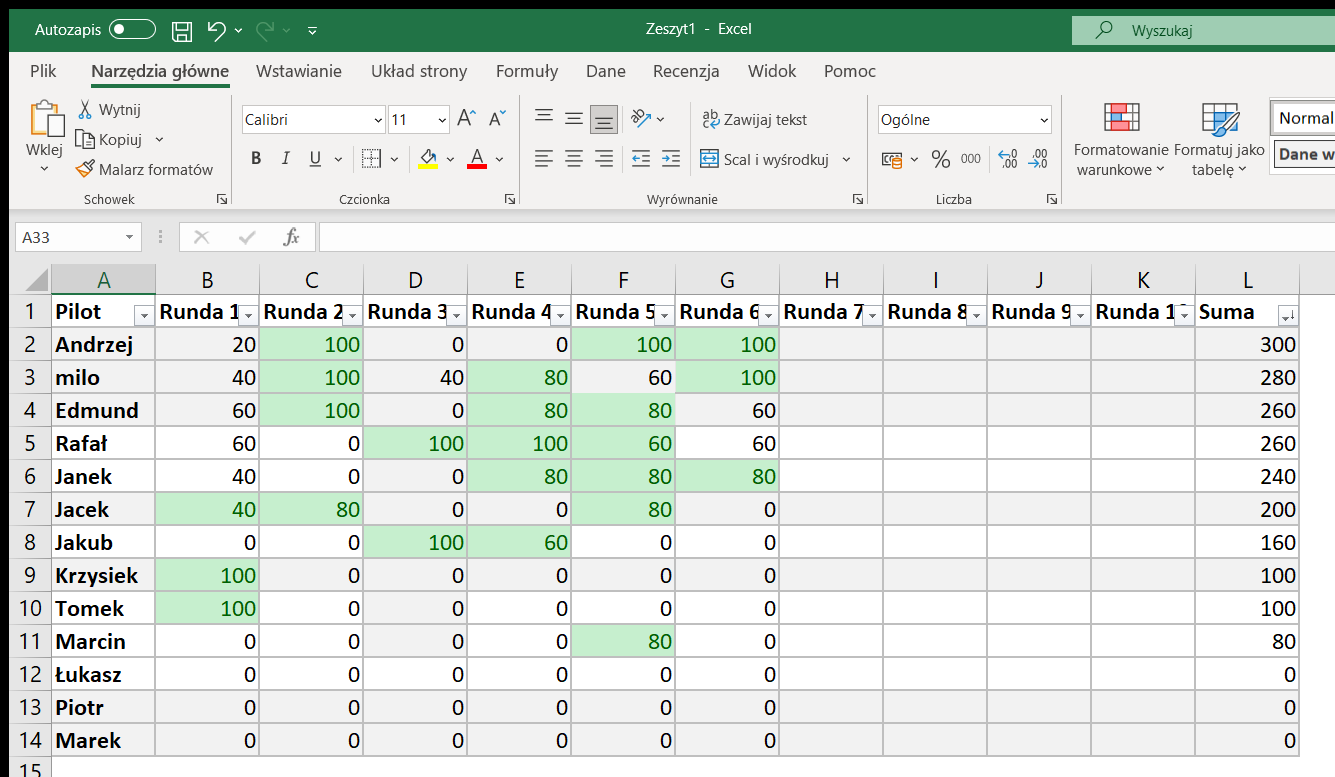Toggle underline formatting
Viewport: 1335px width, 777px height.
point(315,158)
